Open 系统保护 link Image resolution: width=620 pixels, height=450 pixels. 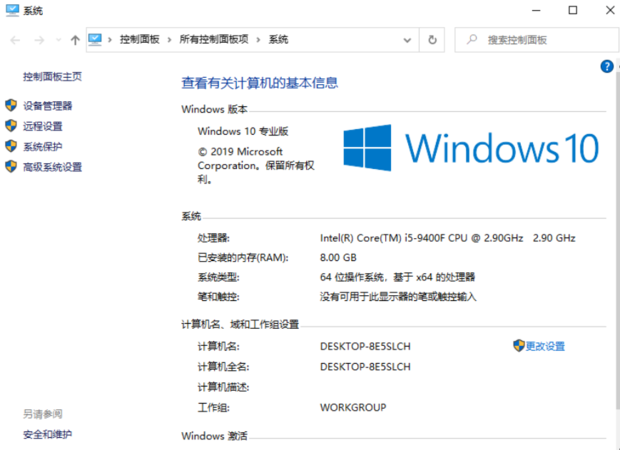pos(43,147)
